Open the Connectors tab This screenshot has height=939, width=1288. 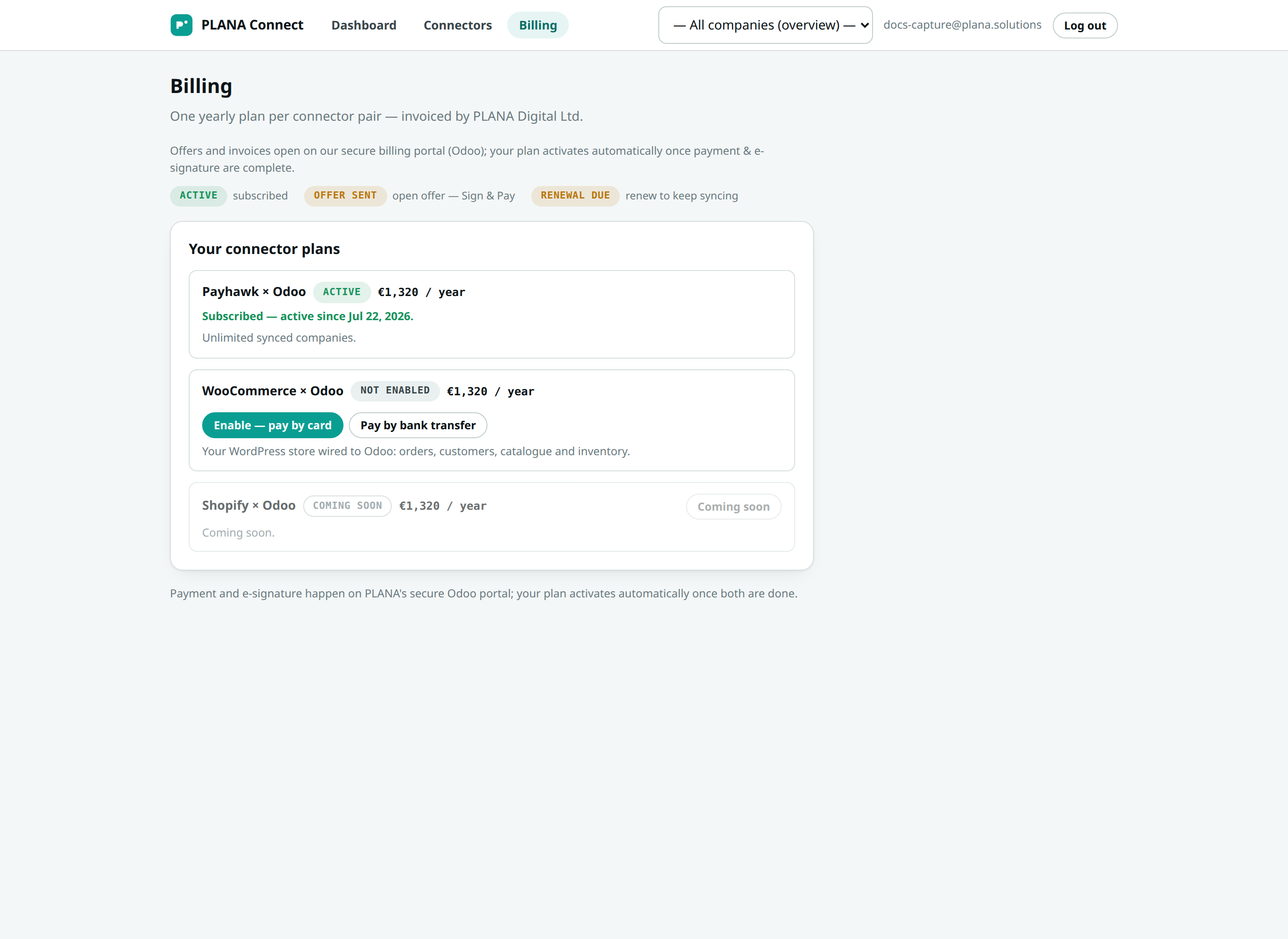(x=458, y=25)
